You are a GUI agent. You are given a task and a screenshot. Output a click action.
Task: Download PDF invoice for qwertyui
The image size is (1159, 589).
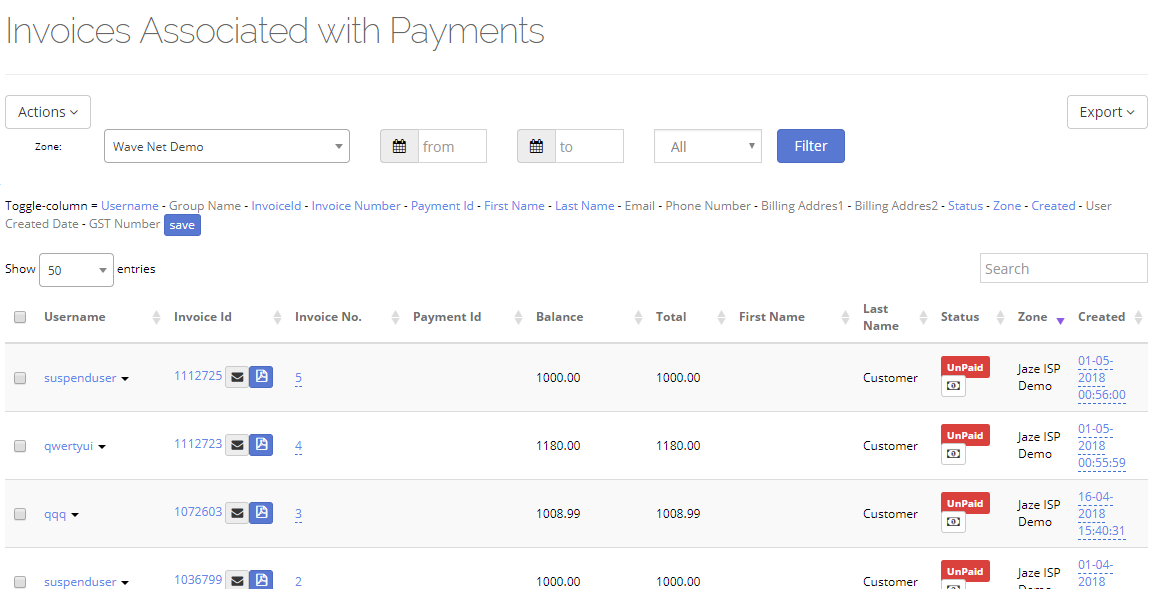coord(261,443)
